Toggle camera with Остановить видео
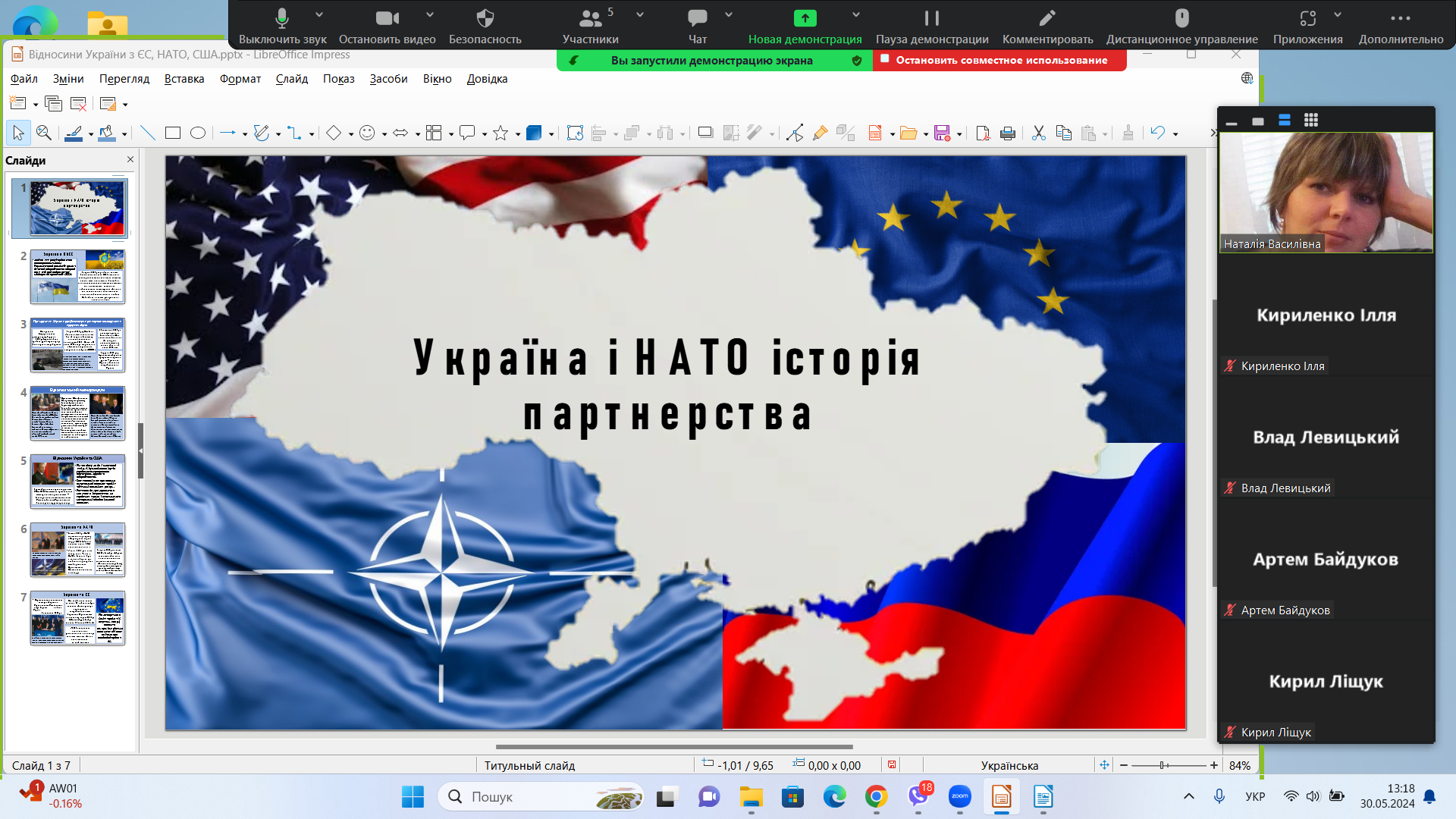 coord(387,27)
